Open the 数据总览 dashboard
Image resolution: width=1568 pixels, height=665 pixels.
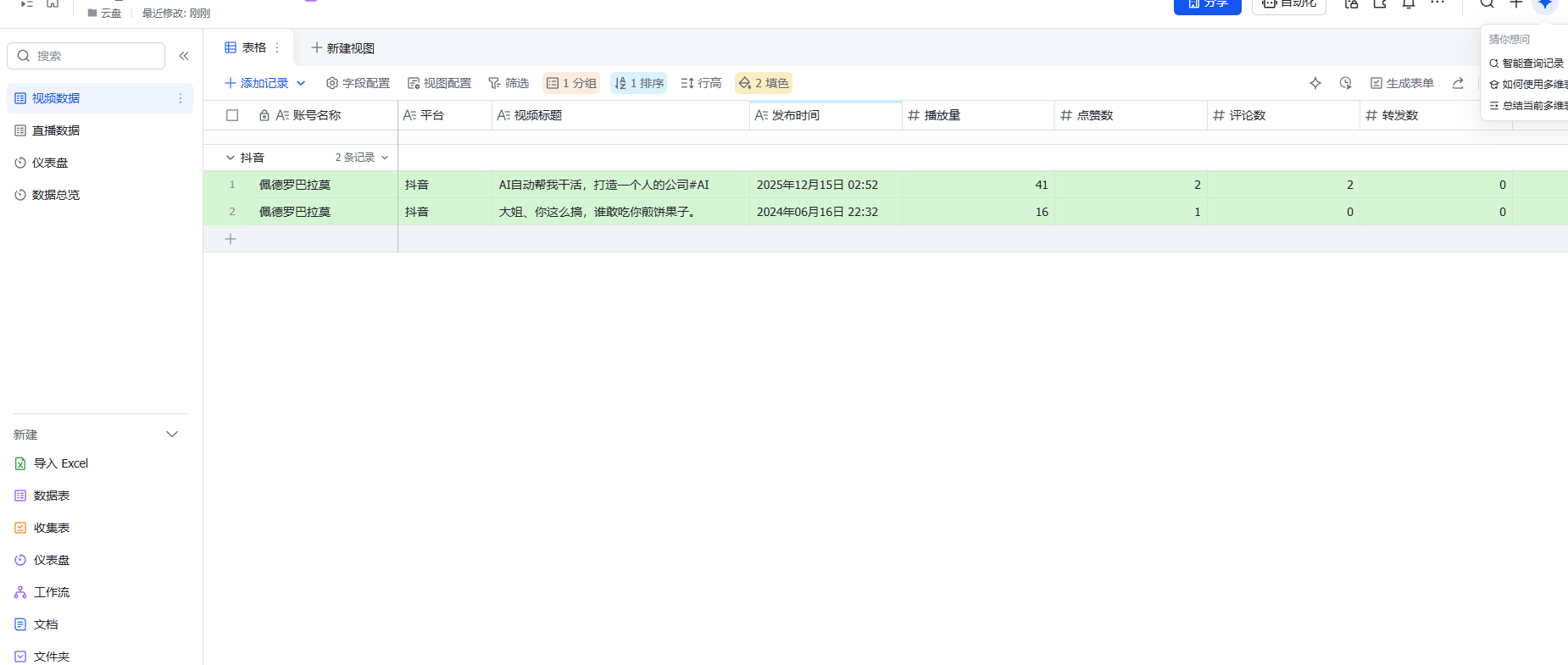[x=100, y=195]
